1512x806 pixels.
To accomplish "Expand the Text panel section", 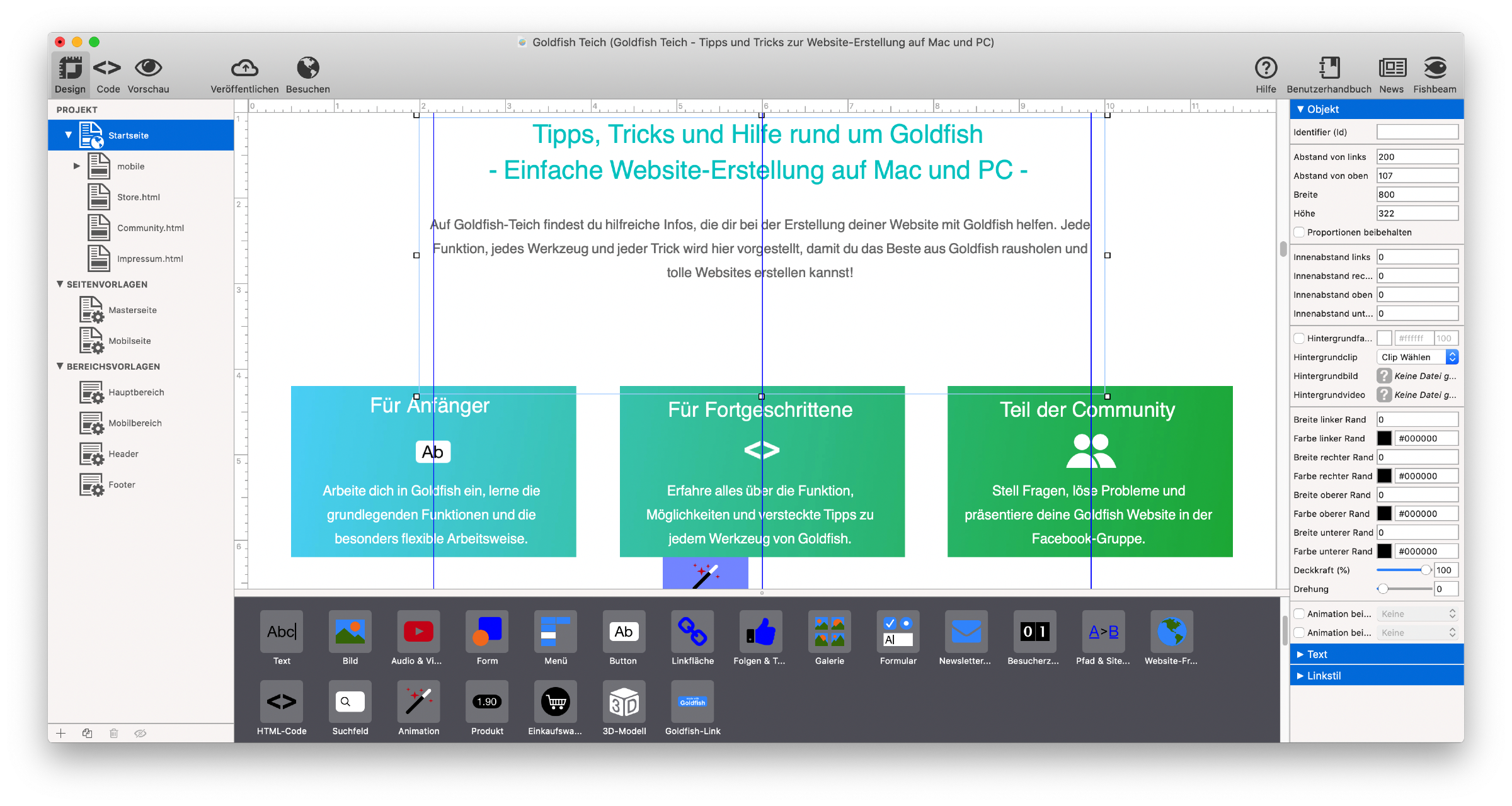I will (1300, 654).
